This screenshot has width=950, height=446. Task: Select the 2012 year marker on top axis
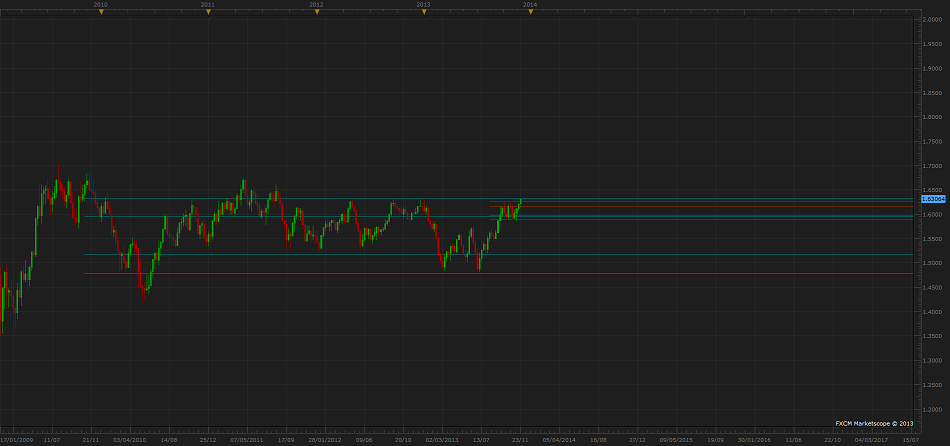(316, 12)
